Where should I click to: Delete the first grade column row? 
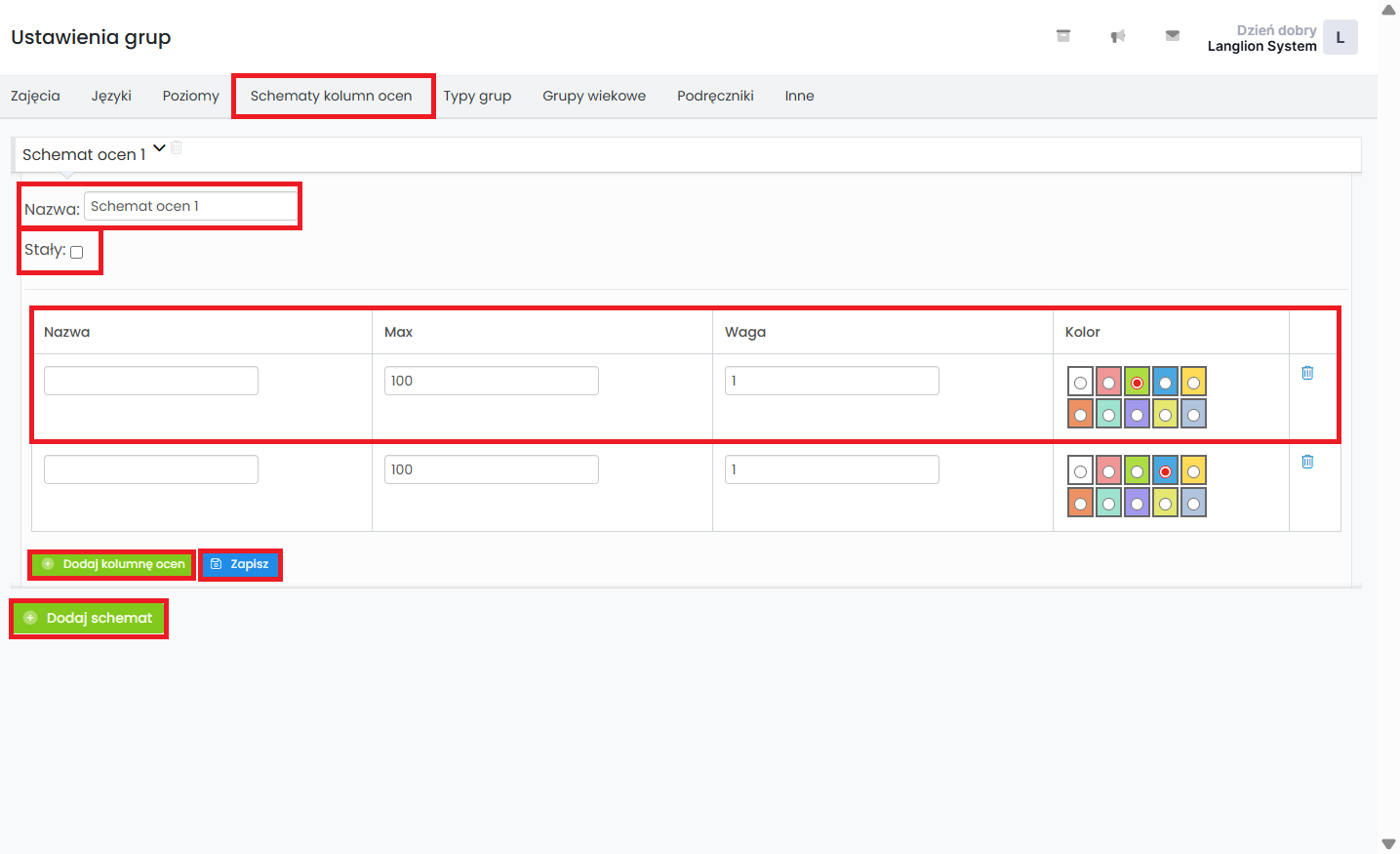click(x=1307, y=373)
